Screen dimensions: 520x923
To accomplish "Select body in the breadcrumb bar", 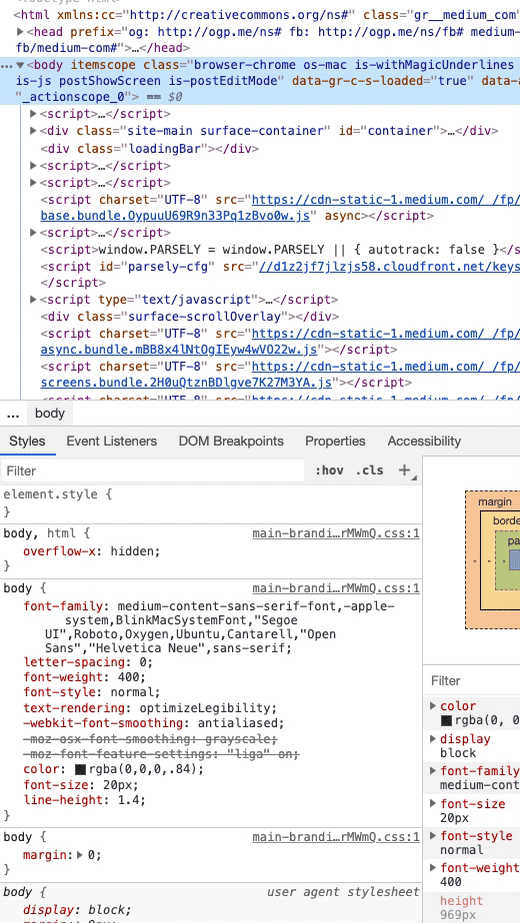I will pyautogui.click(x=49, y=413).
